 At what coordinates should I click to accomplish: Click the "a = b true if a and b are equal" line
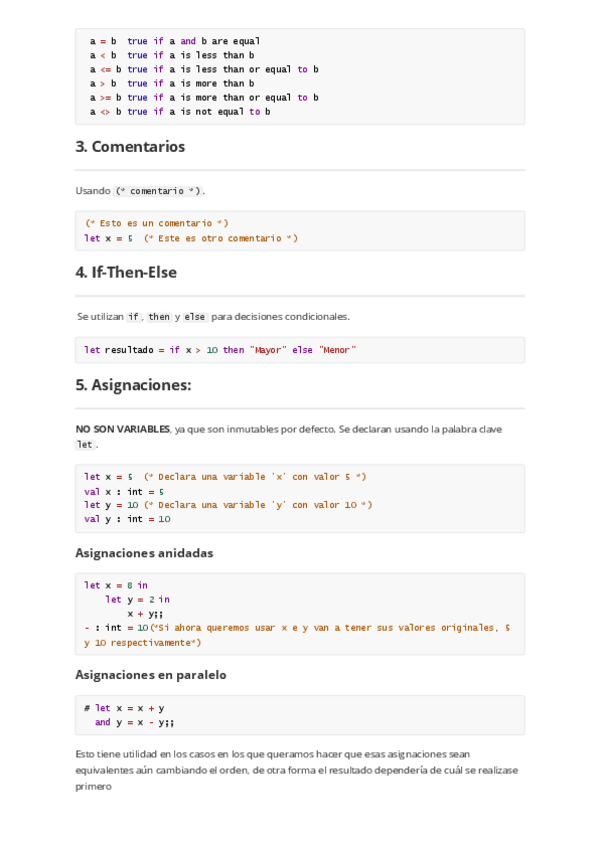coord(175,41)
